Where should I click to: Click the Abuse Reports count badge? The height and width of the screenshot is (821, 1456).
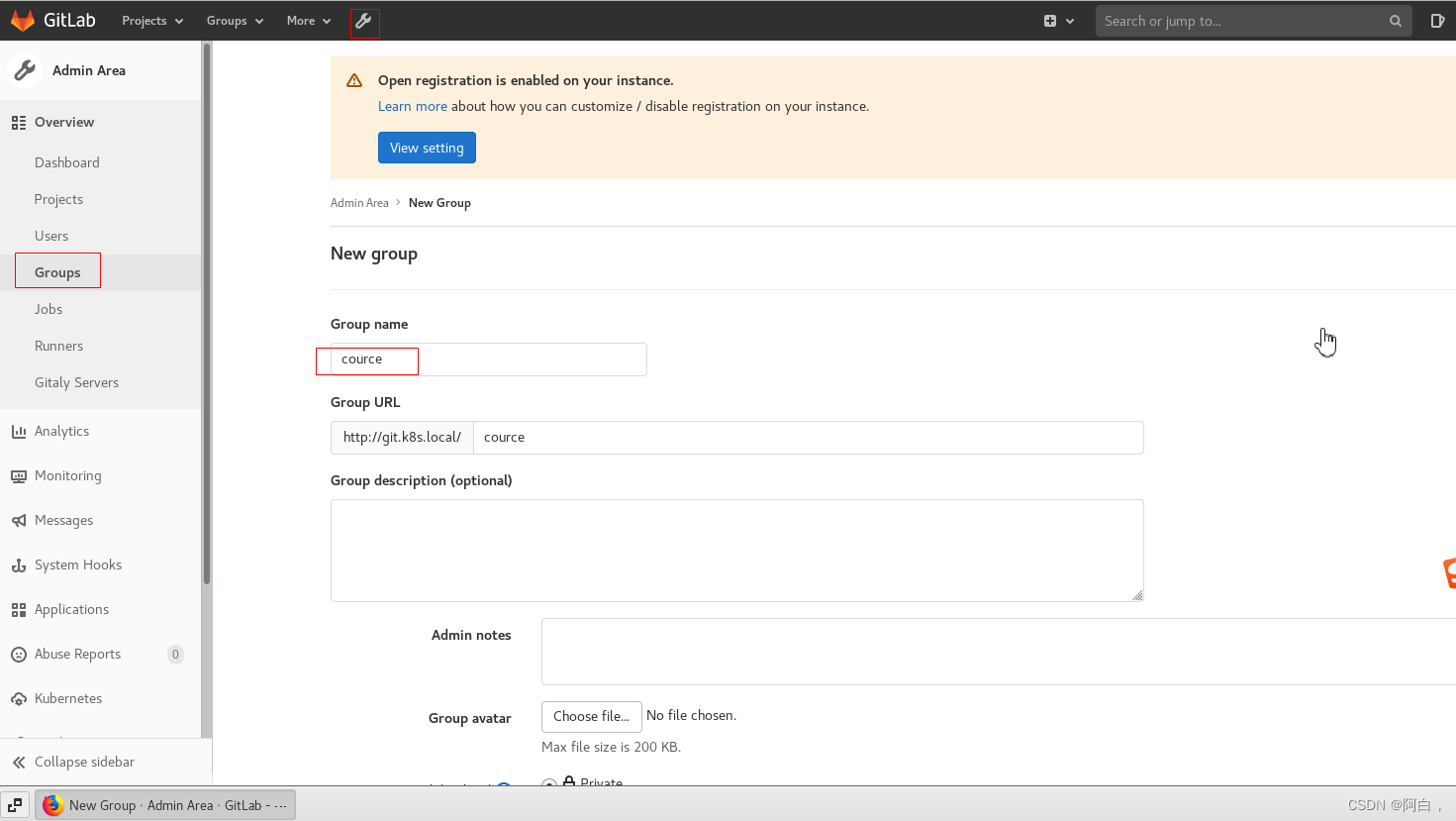point(175,655)
